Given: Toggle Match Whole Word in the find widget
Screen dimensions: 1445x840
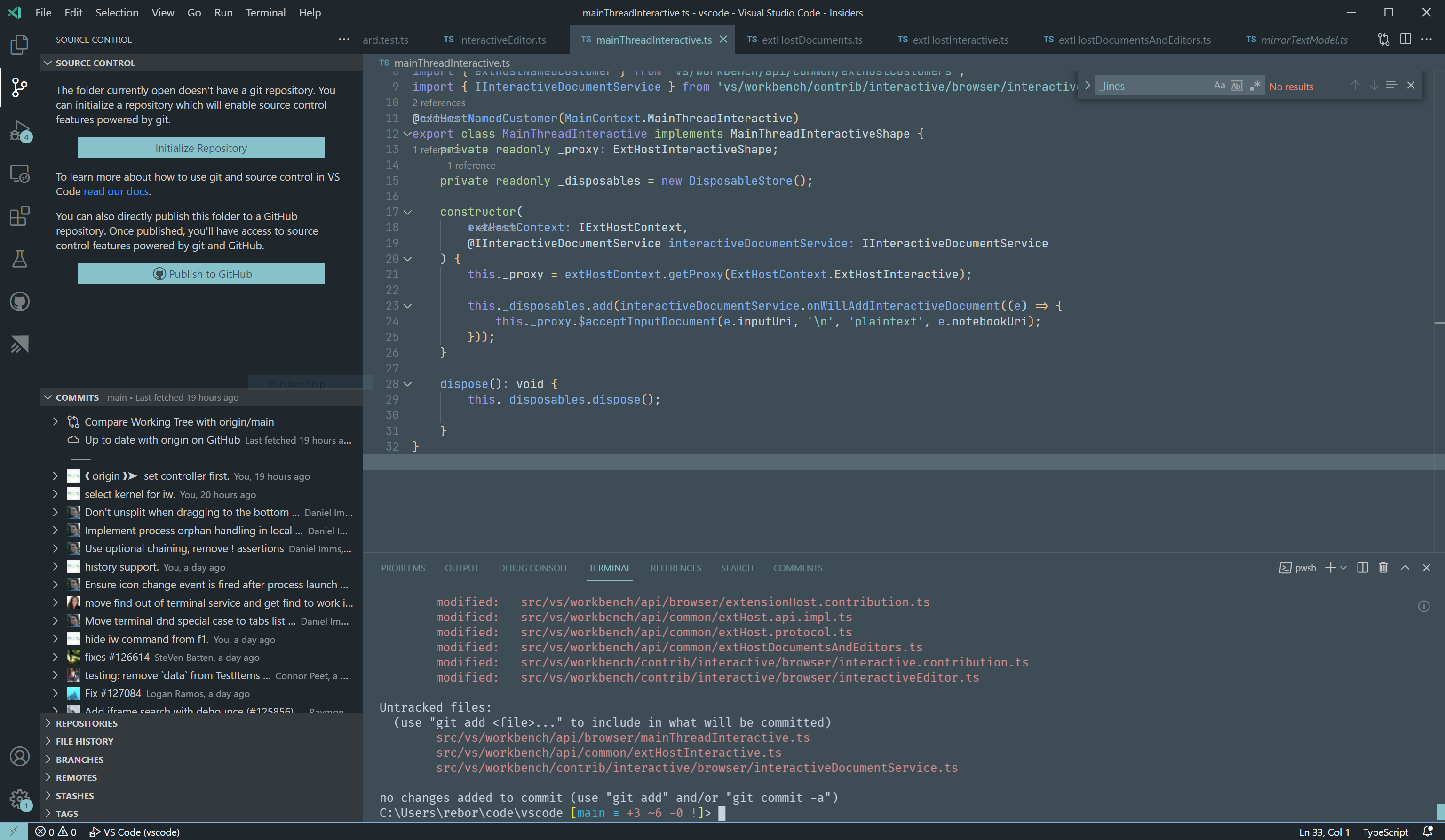Looking at the screenshot, I should [x=1237, y=86].
